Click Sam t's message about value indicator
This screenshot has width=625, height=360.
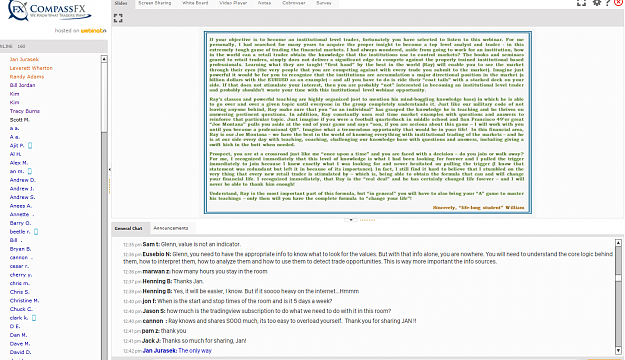(x=182, y=244)
